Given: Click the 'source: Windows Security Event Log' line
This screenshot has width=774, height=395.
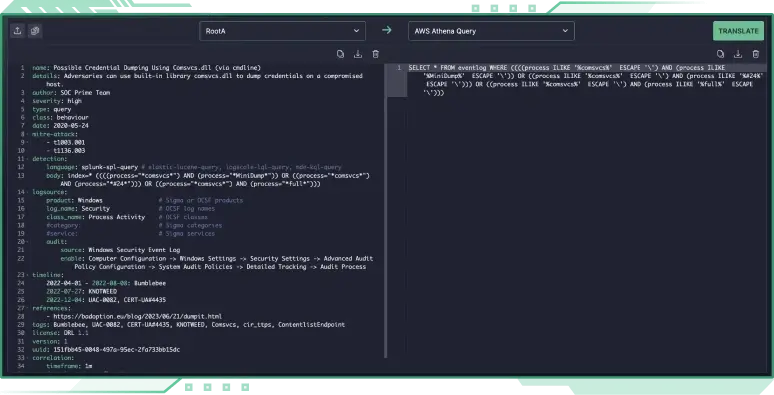Looking at the screenshot, I should (120, 250).
